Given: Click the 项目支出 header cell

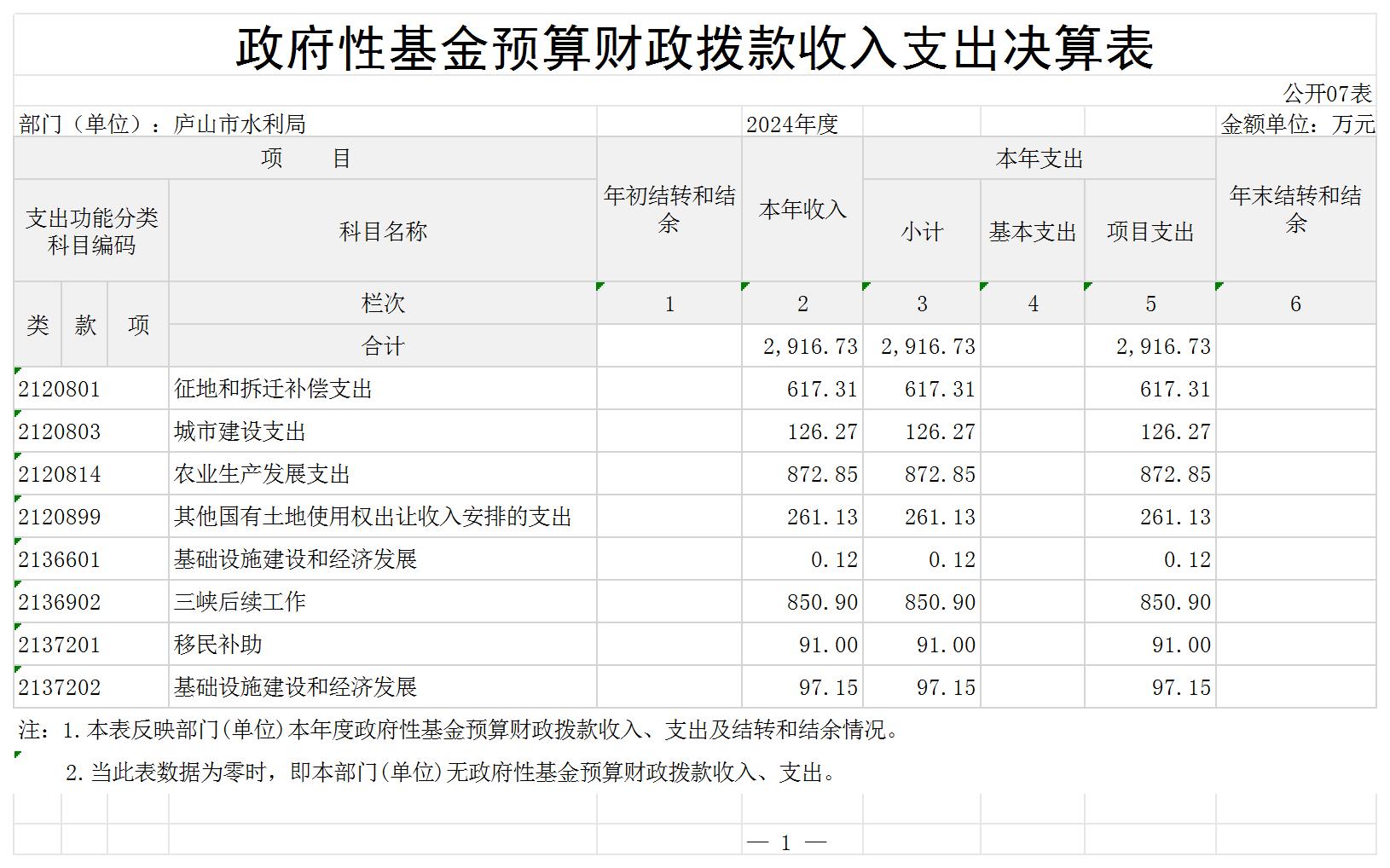Looking at the screenshot, I should (x=1150, y=232).
